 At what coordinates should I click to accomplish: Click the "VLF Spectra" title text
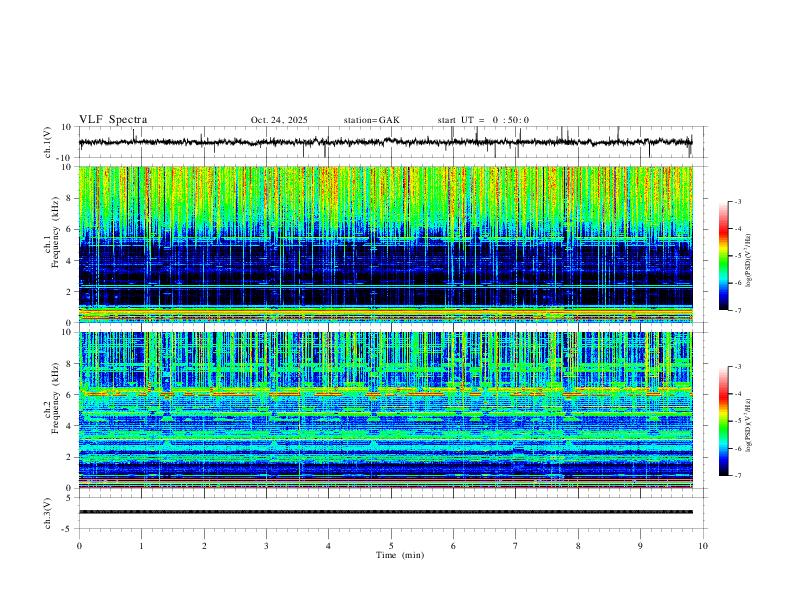pos(113,120)
